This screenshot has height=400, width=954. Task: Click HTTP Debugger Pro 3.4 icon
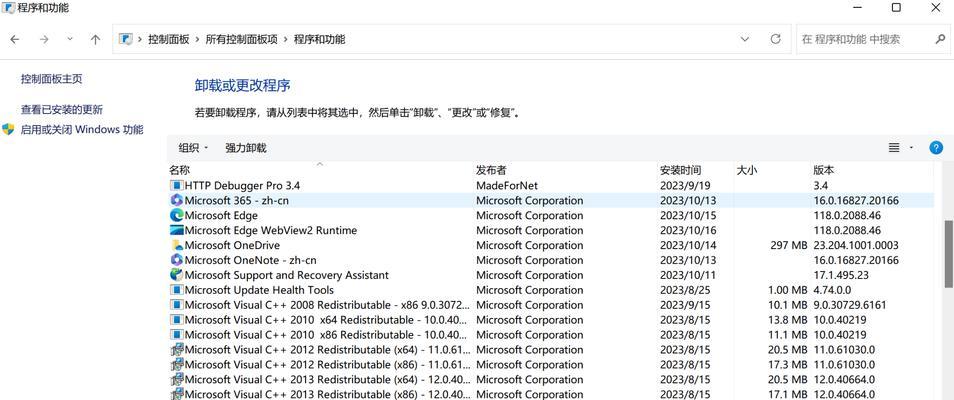click(176, 185)
